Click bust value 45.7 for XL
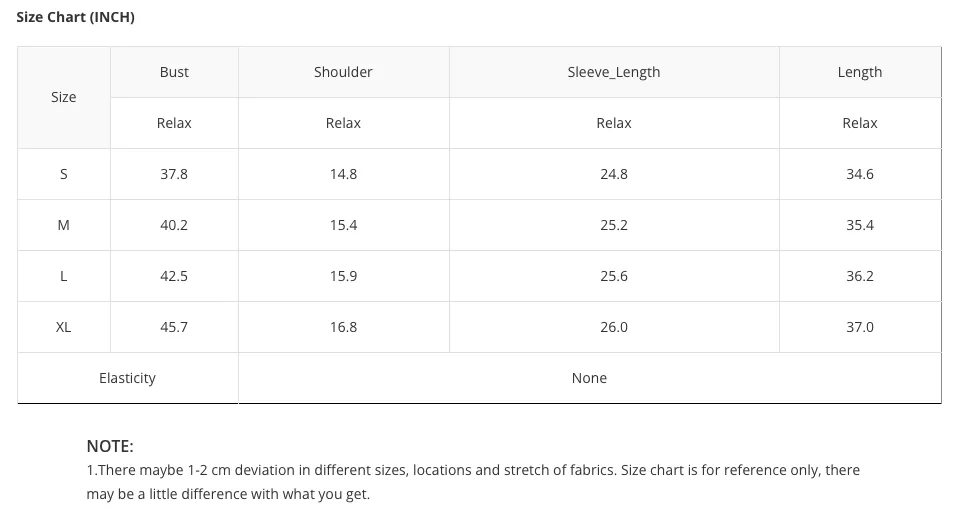The width and height of the screenshot is (963, 519). pos(174,327)
